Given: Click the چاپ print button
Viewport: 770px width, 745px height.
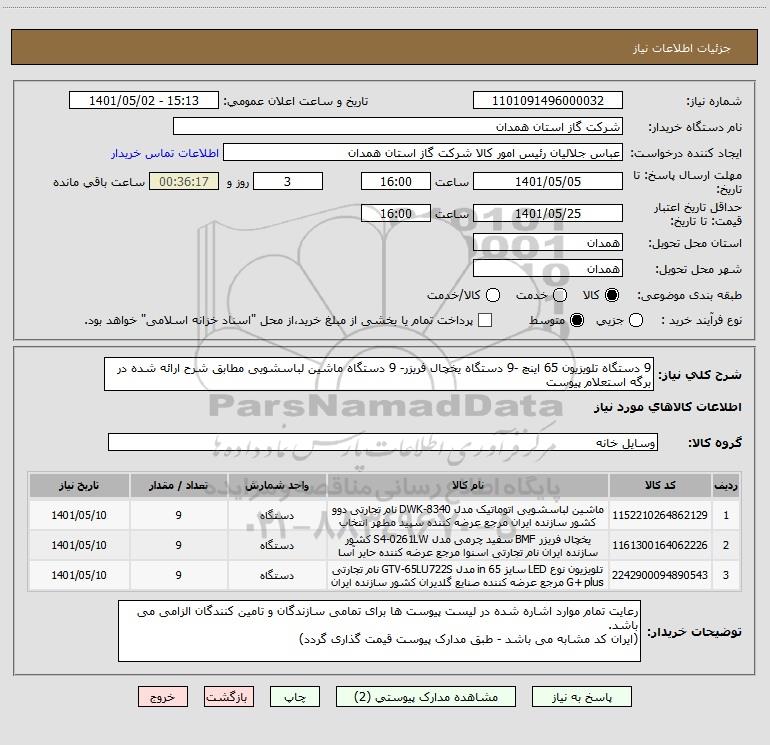Looking at the screenshot, I should [x=295, y=697].
